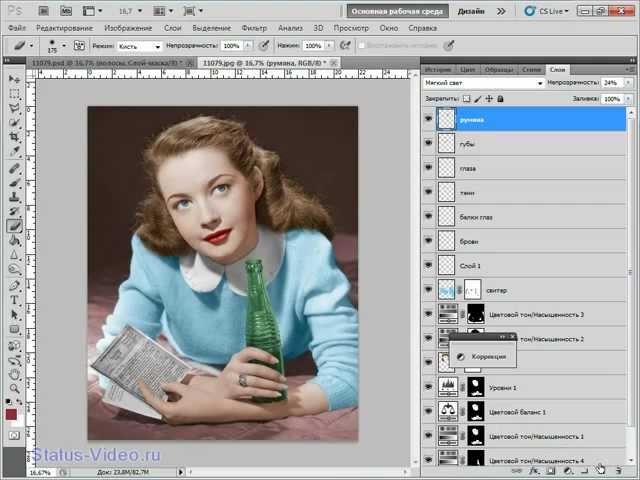Screen dimensions: 640x480
Task: Switch to Дизайн workspace
Action: point(471,11)
